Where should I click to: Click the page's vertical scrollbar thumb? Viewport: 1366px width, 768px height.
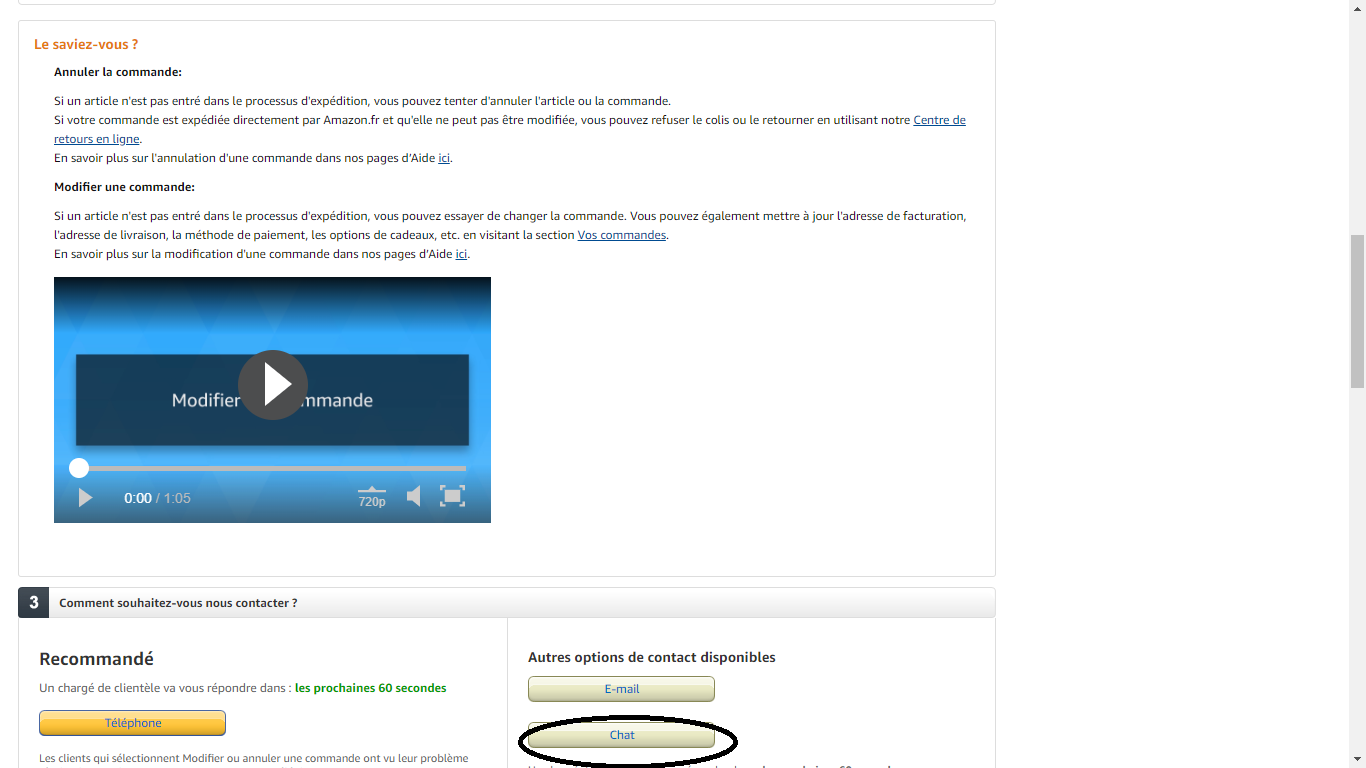tap(1357, 310)
